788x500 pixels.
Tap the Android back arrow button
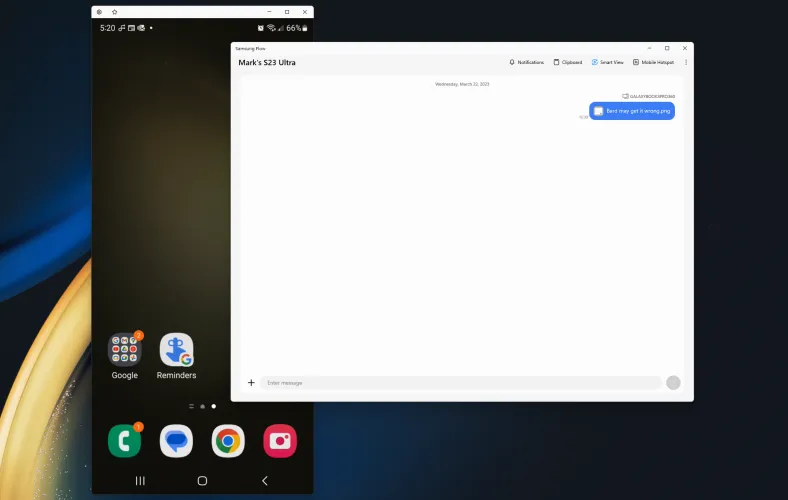click(x=265, y=481)
